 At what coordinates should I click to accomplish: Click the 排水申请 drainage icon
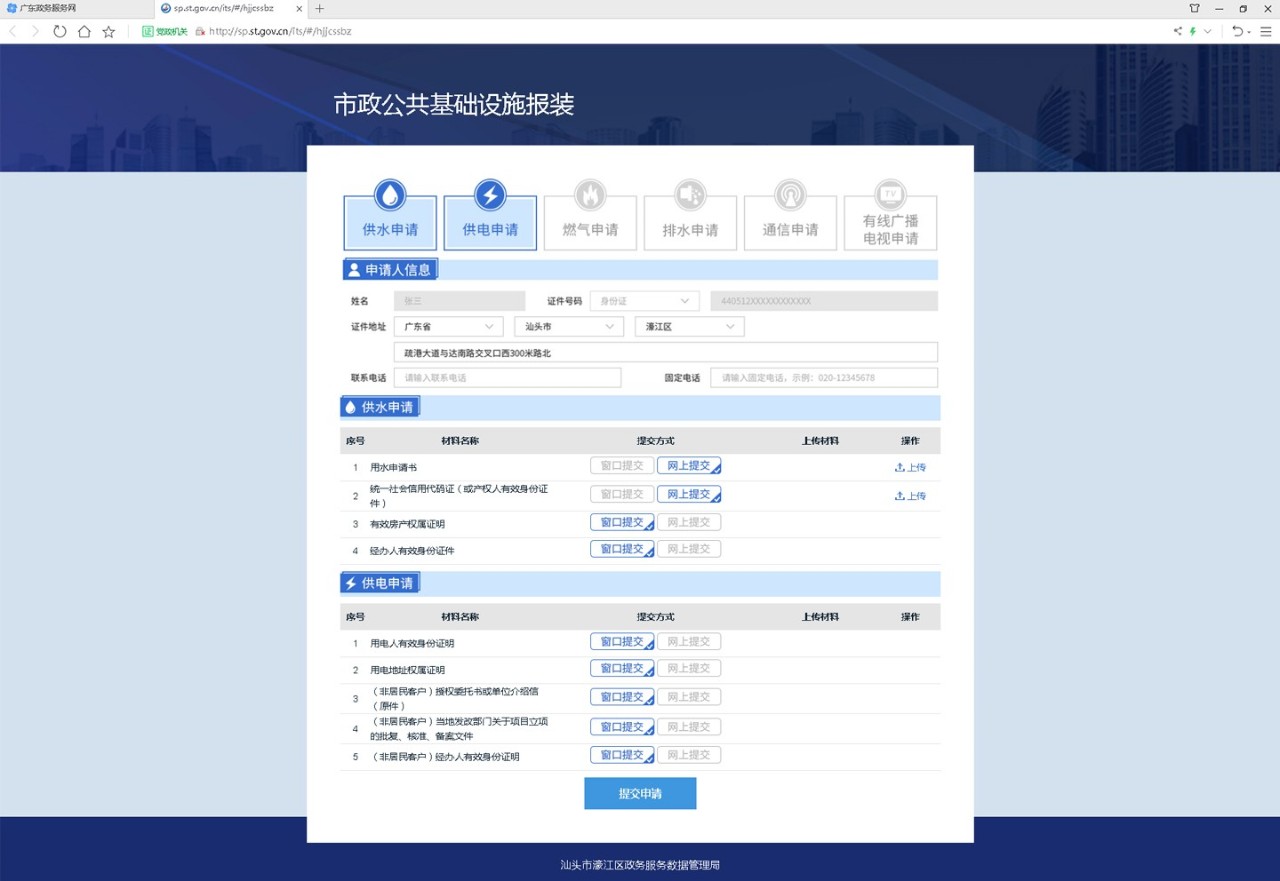point(690,195)
